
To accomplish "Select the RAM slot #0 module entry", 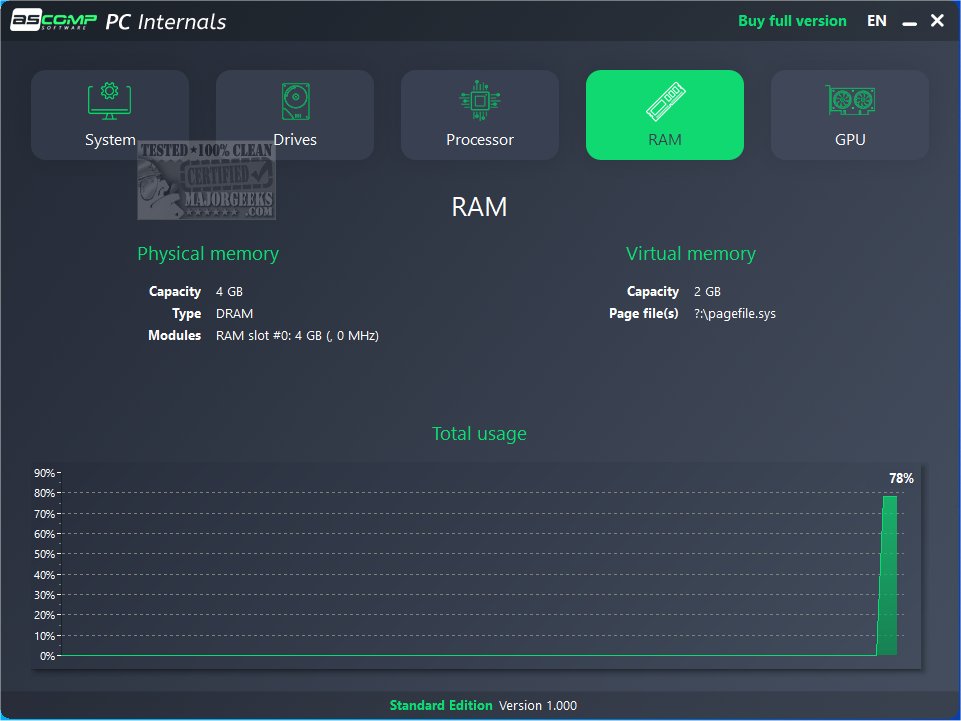I will click(297, 336).
